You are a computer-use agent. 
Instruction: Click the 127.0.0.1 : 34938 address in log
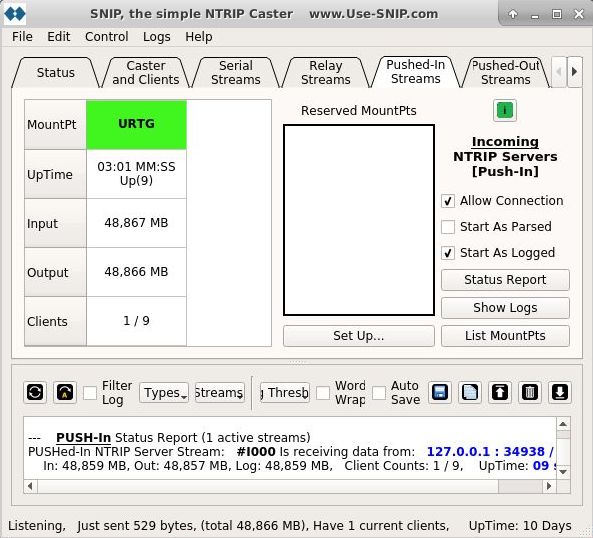(x=486, y=451)
